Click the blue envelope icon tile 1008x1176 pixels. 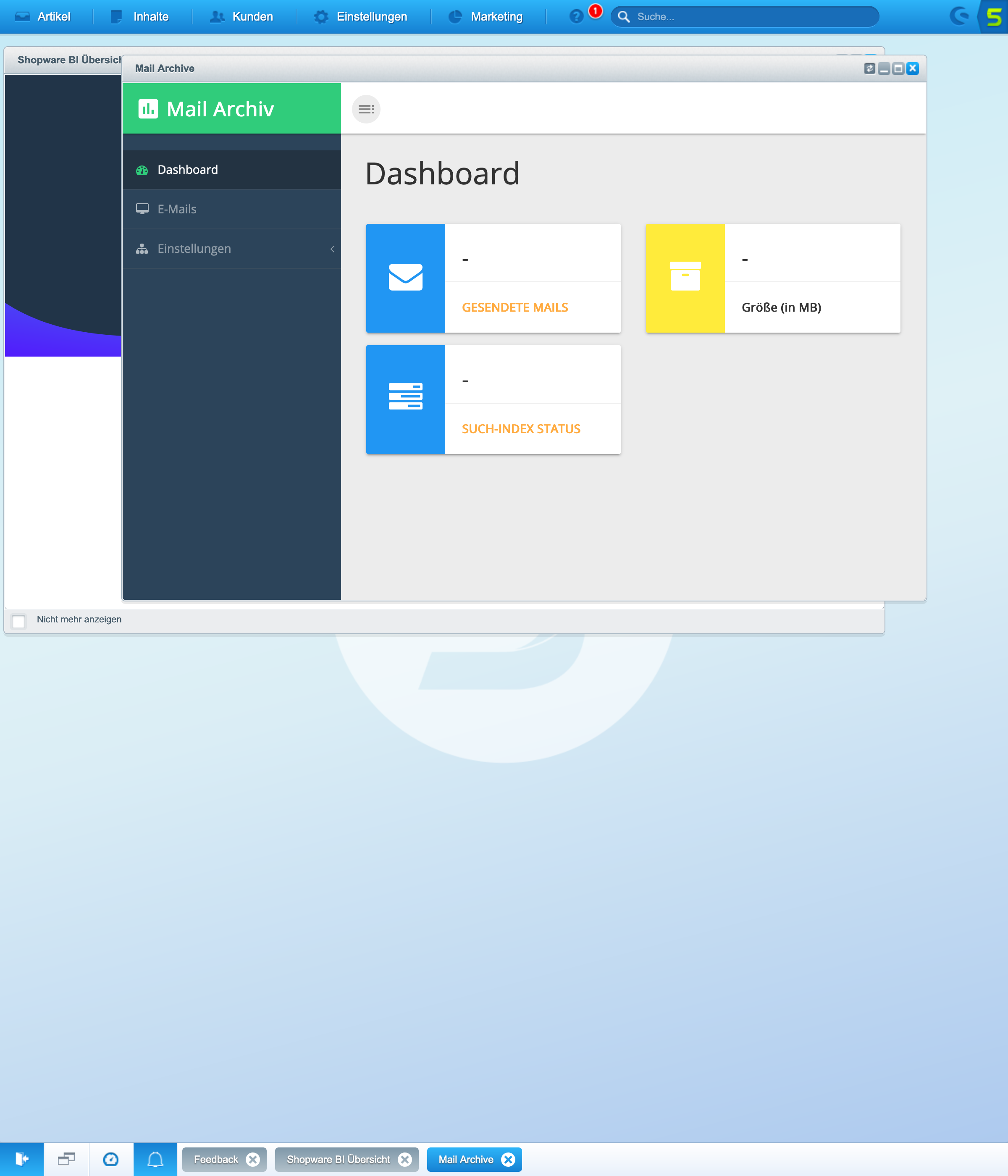405,278
